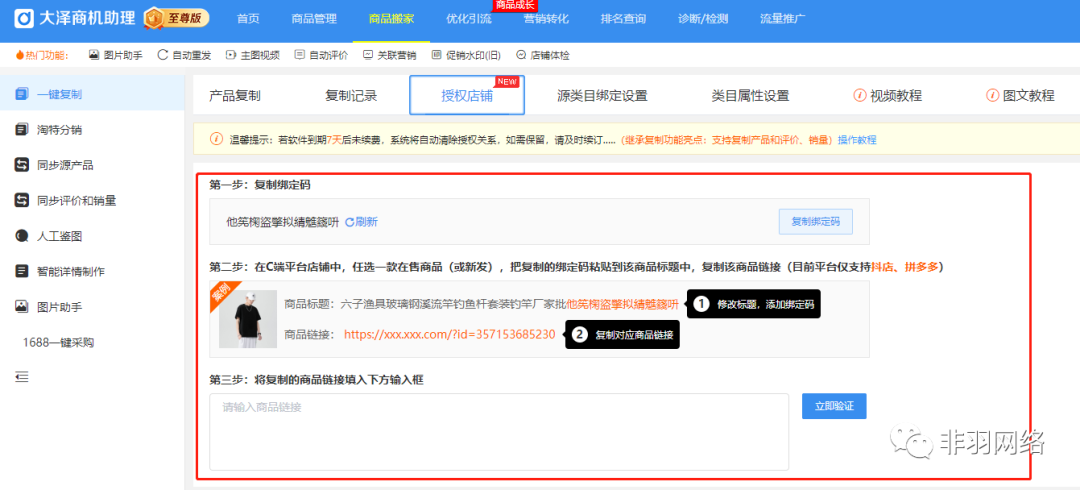This screenshot has height=490, width=1080.
Task: Switch to the 产品复制 tab
Action: 235,96
